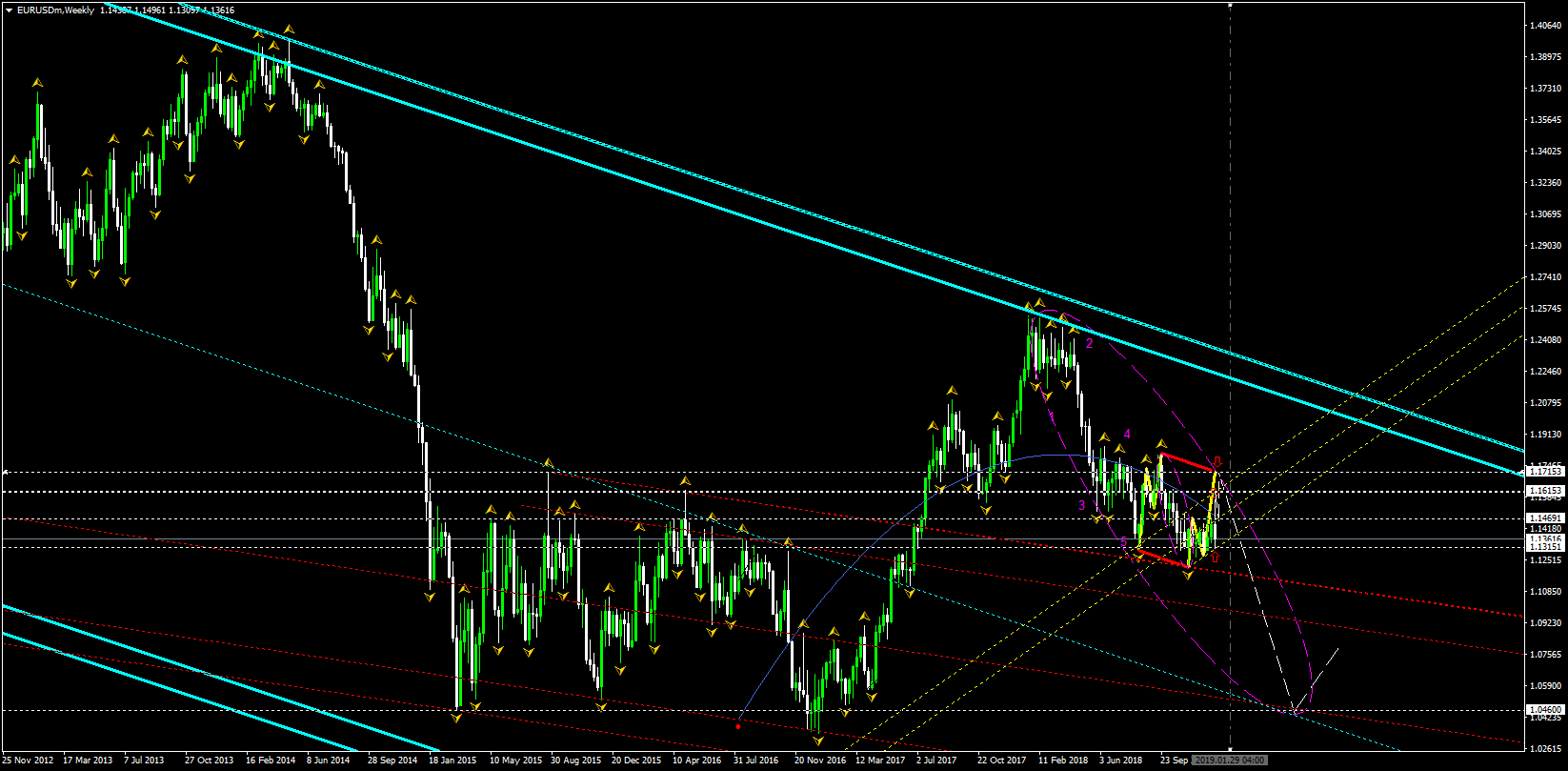Select the red down arrow above the red channel
Viewport: 1568px width, 771px height.
coord(1217,461)
